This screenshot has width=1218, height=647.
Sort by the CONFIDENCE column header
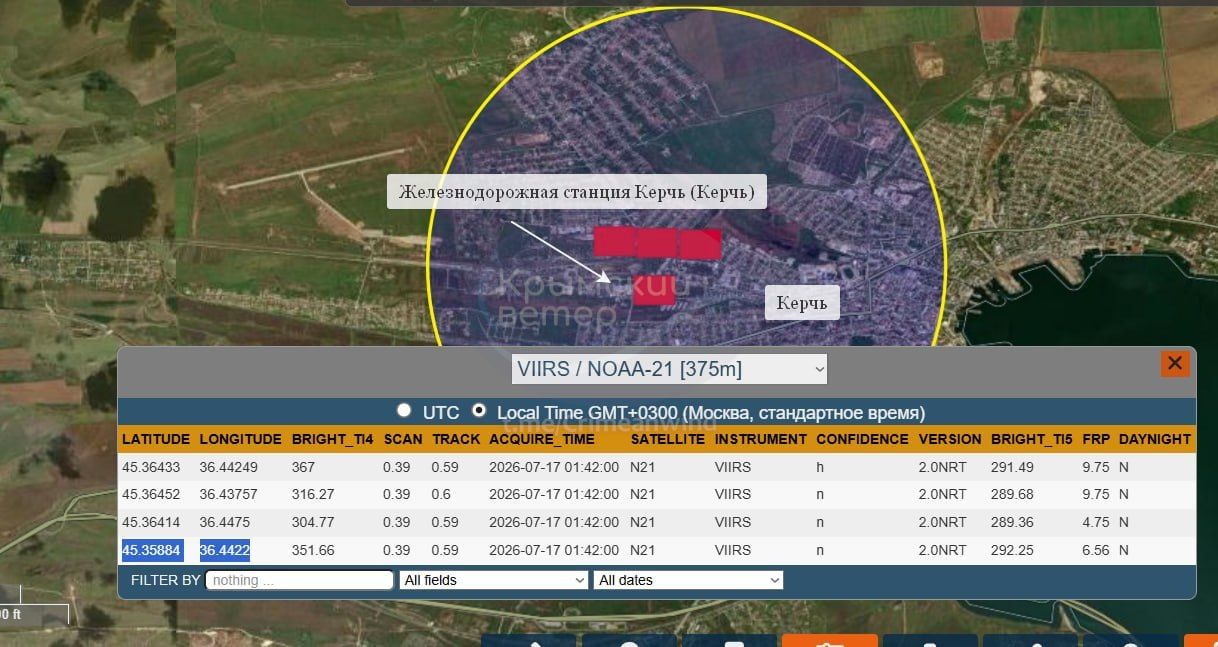862,439
